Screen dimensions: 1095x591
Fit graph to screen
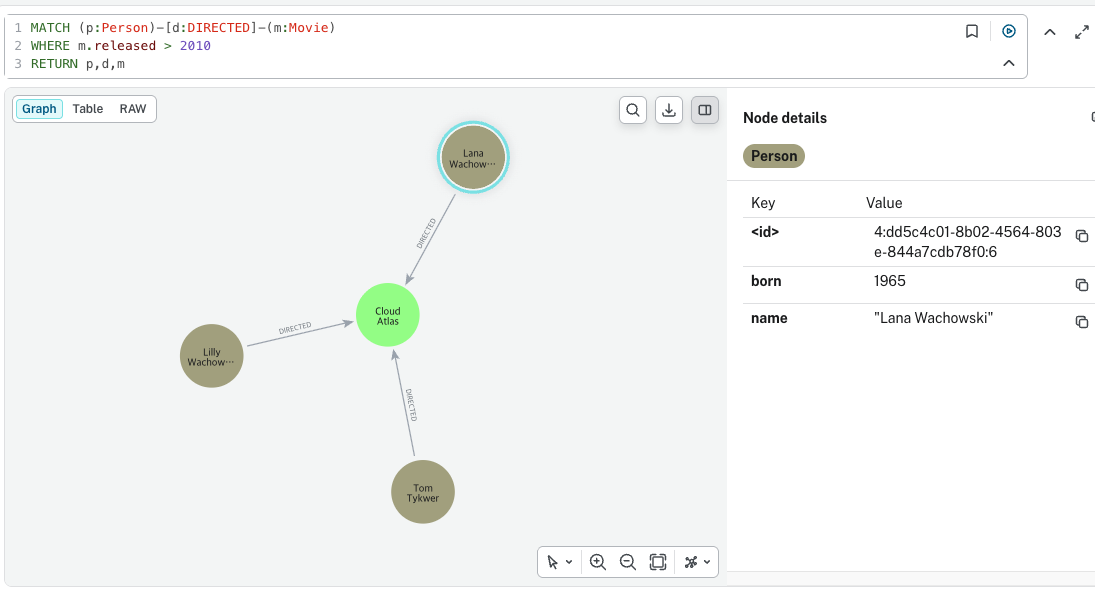658,562
